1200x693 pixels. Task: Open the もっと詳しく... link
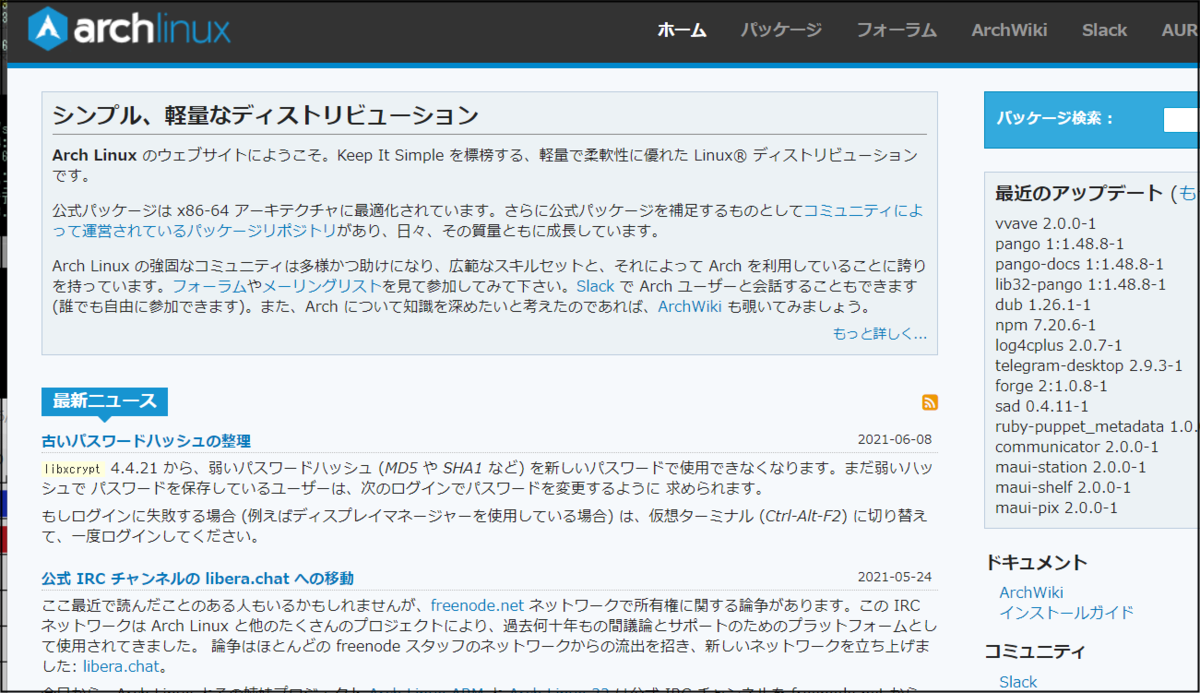coord(880,334)
